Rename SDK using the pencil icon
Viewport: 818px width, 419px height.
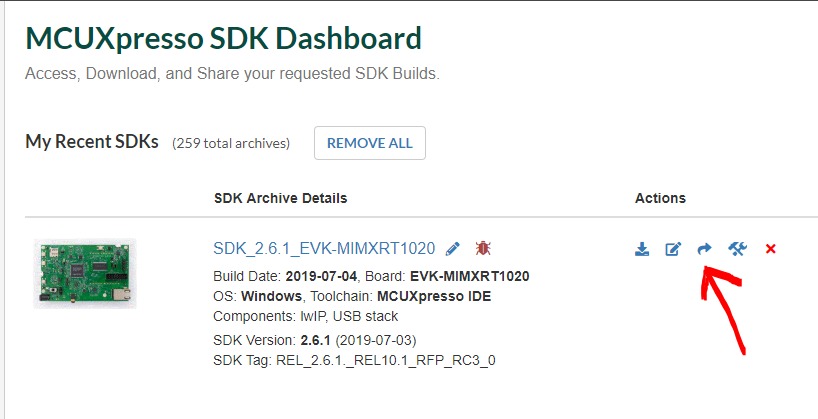(453, 249)
